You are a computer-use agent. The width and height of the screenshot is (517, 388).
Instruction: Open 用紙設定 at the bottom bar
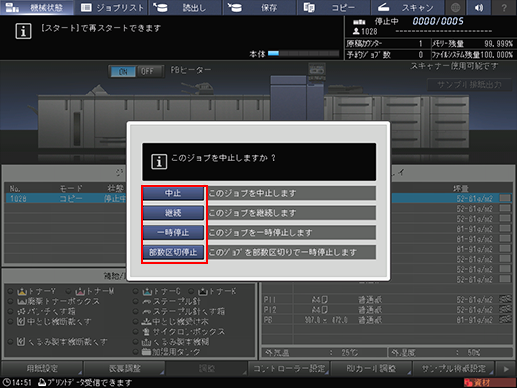pyautogui.click(x=42, y=369)
